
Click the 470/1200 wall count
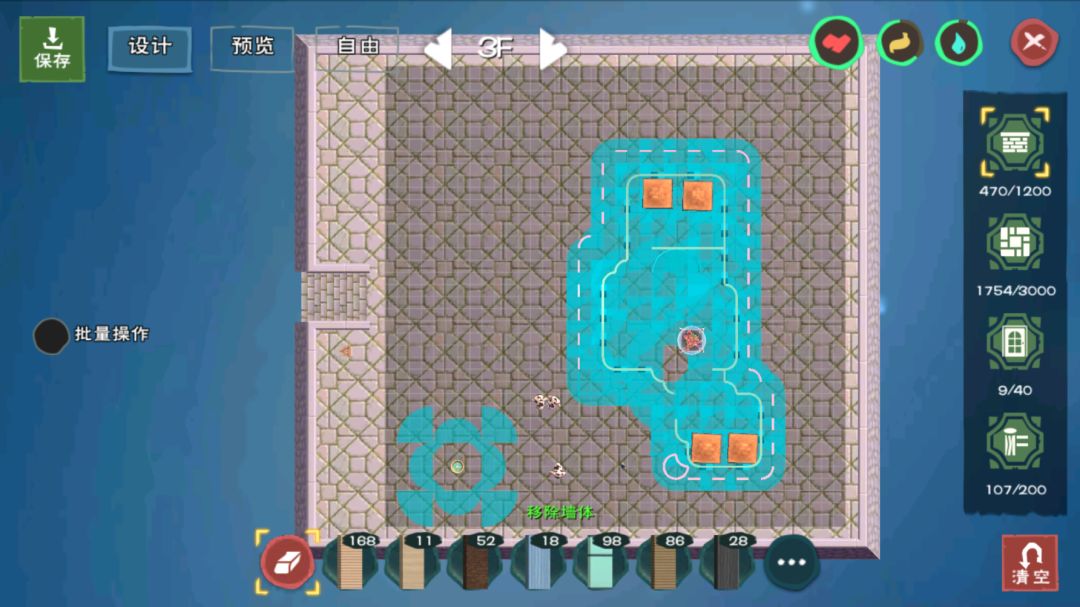(1015, 191)
